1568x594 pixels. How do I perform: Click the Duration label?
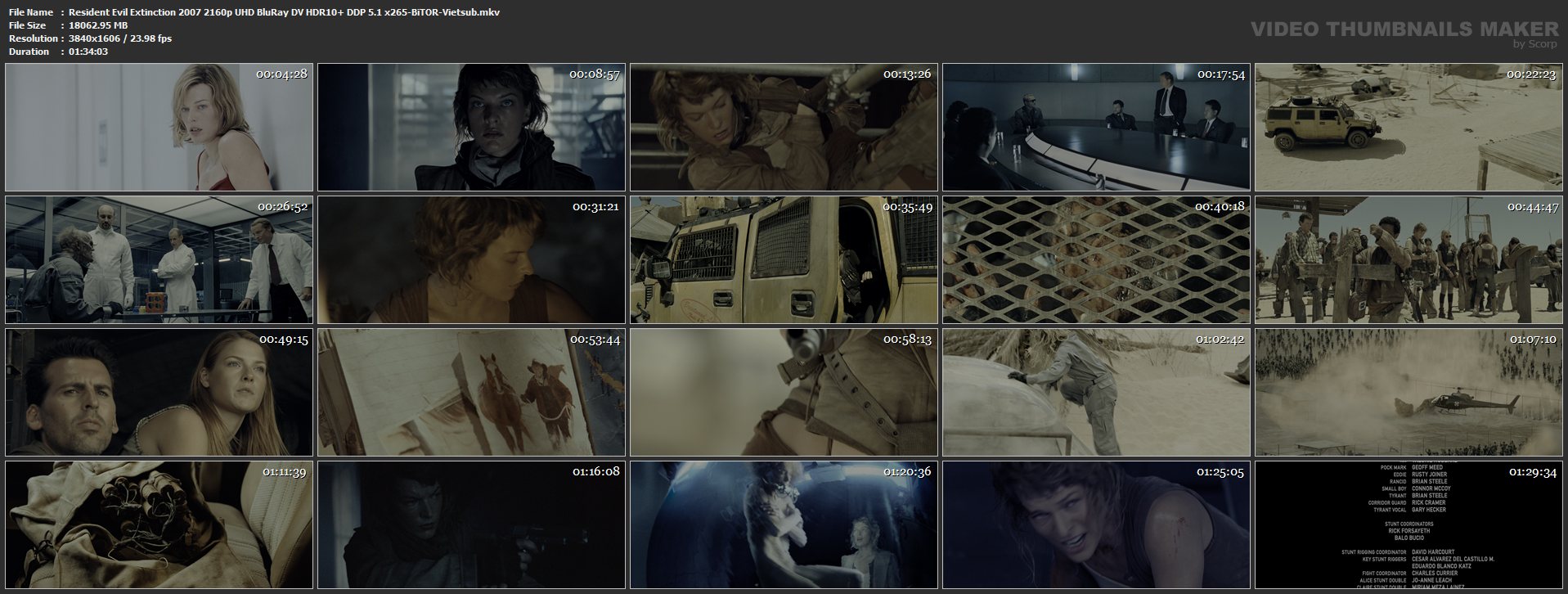(x=29, y=52)
